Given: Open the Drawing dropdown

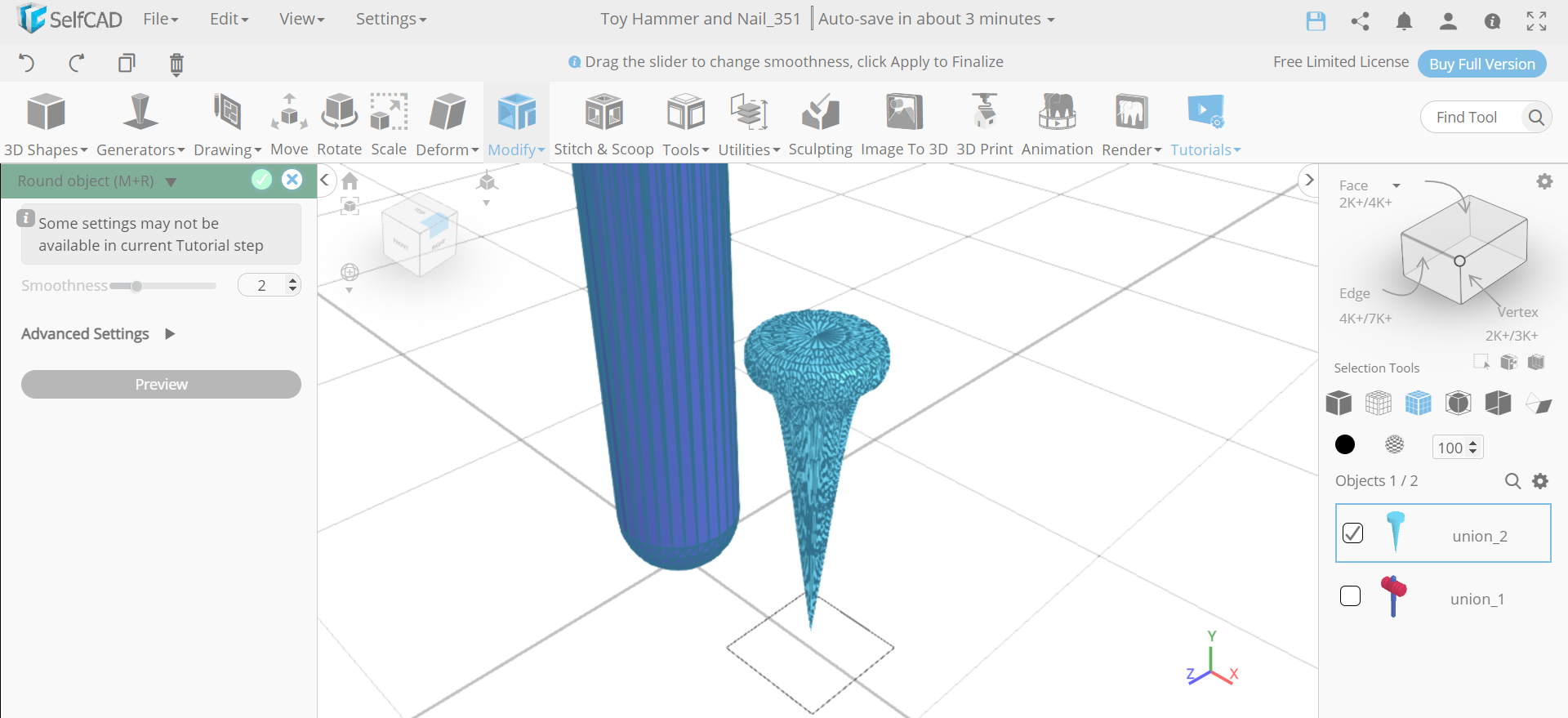Looking at the screenshot, I should pos(227,125).
